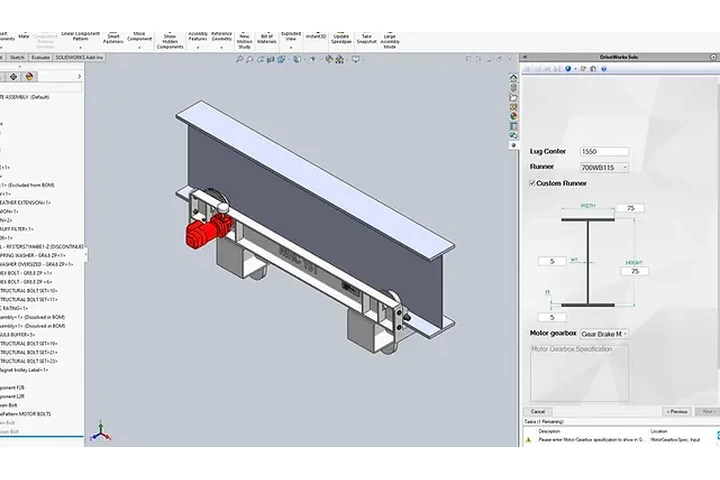Click the Edit Appearance color ball icon
This screenshot has width=720, height=480.
(x=329, y=59)
